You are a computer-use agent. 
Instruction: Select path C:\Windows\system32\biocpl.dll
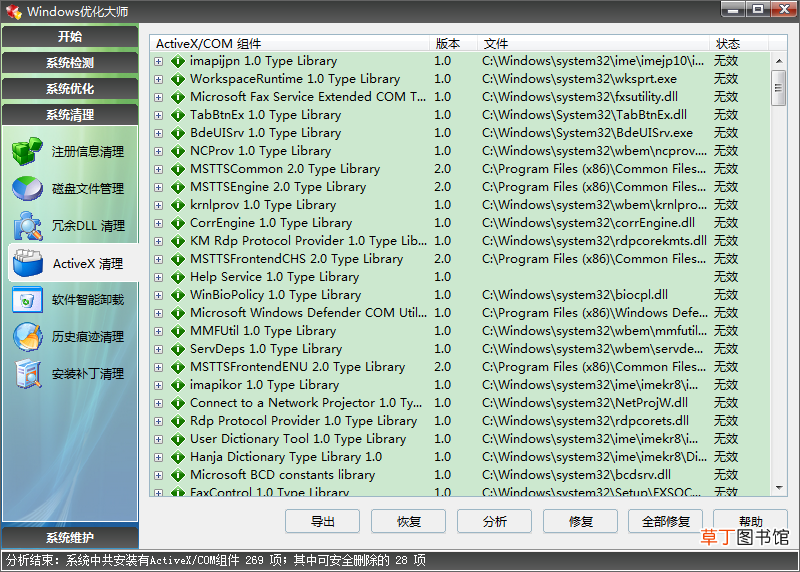[574, 295]
